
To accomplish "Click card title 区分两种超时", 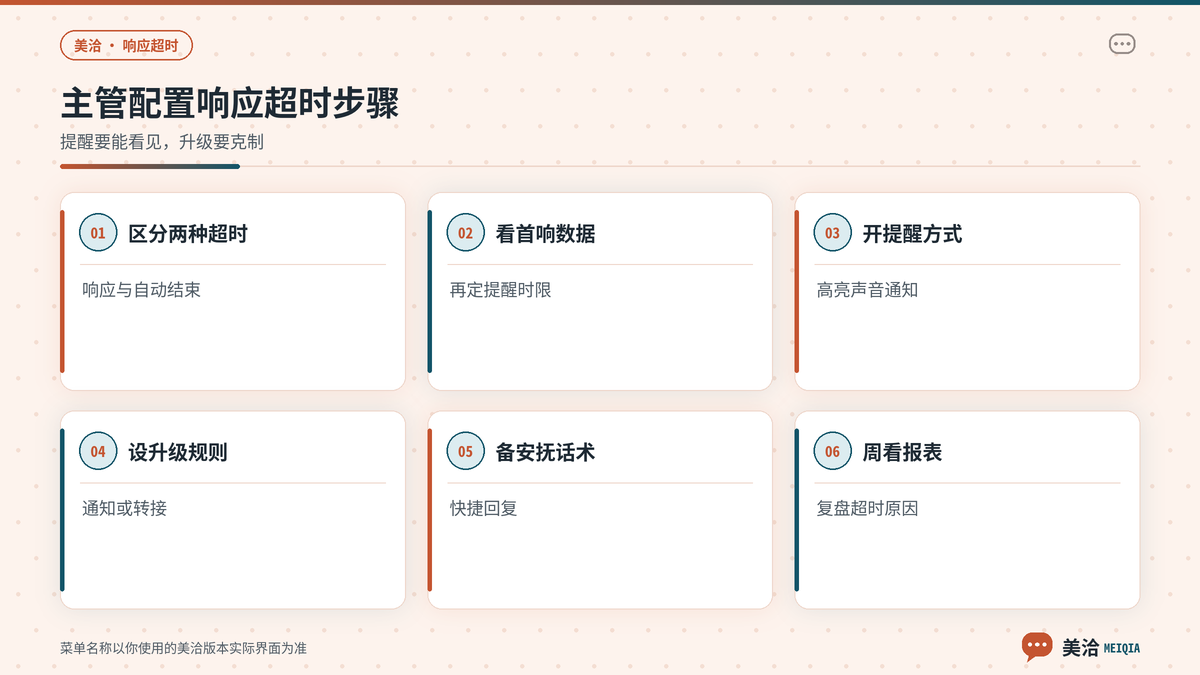I will [188, 234].
